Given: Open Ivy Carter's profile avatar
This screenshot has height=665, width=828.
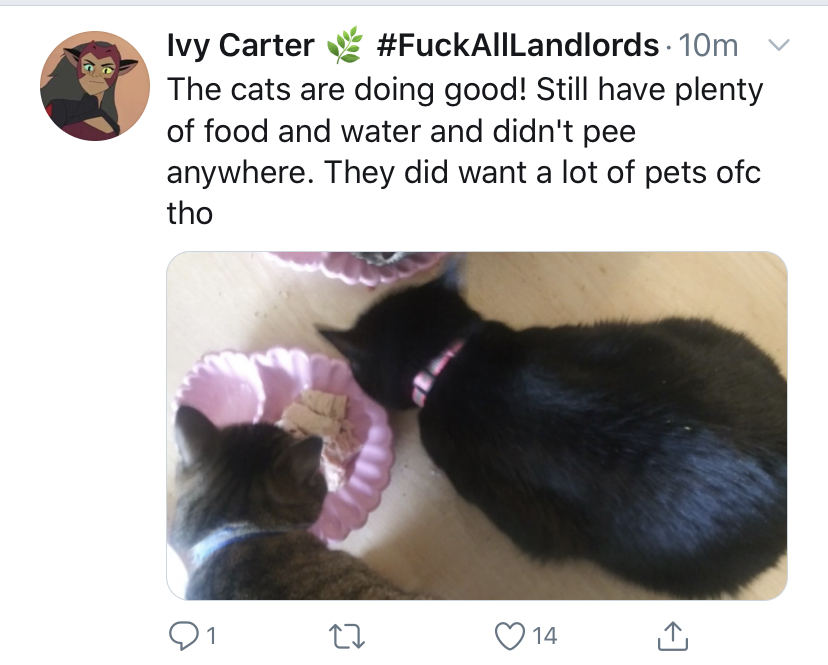Looking at the screenshot, I should [95, 86].
